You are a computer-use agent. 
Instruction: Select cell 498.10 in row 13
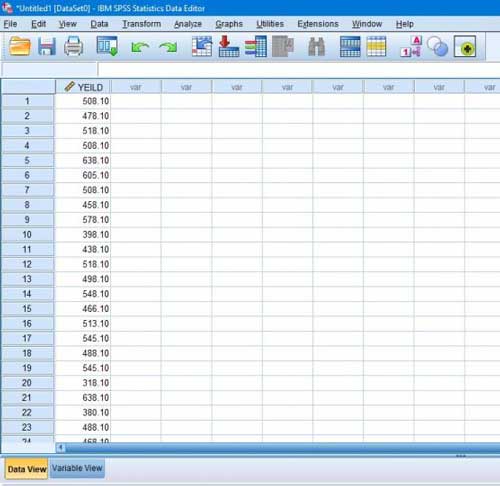(x=83, y=279)
